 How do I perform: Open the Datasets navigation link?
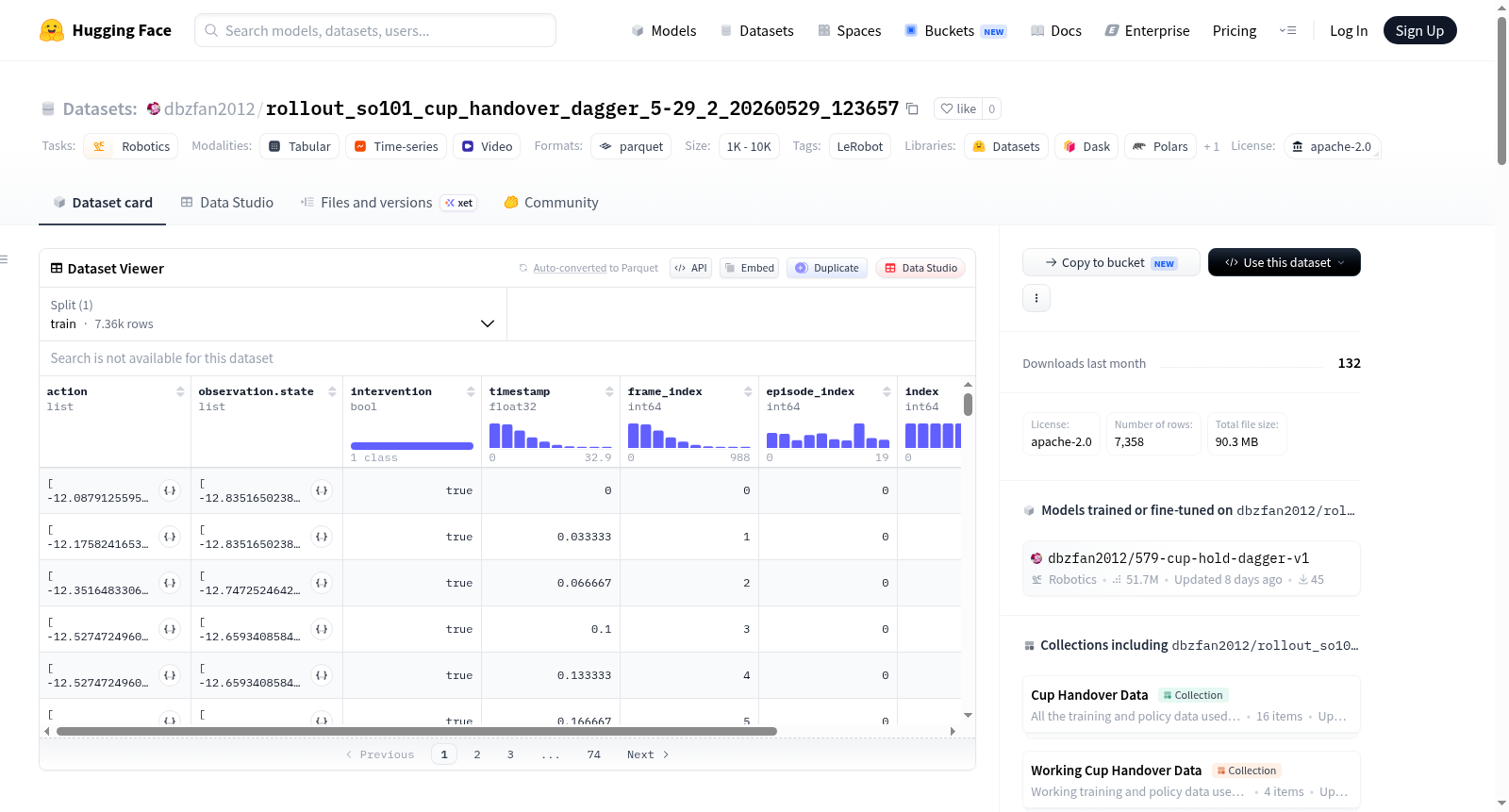click(757, 31)
